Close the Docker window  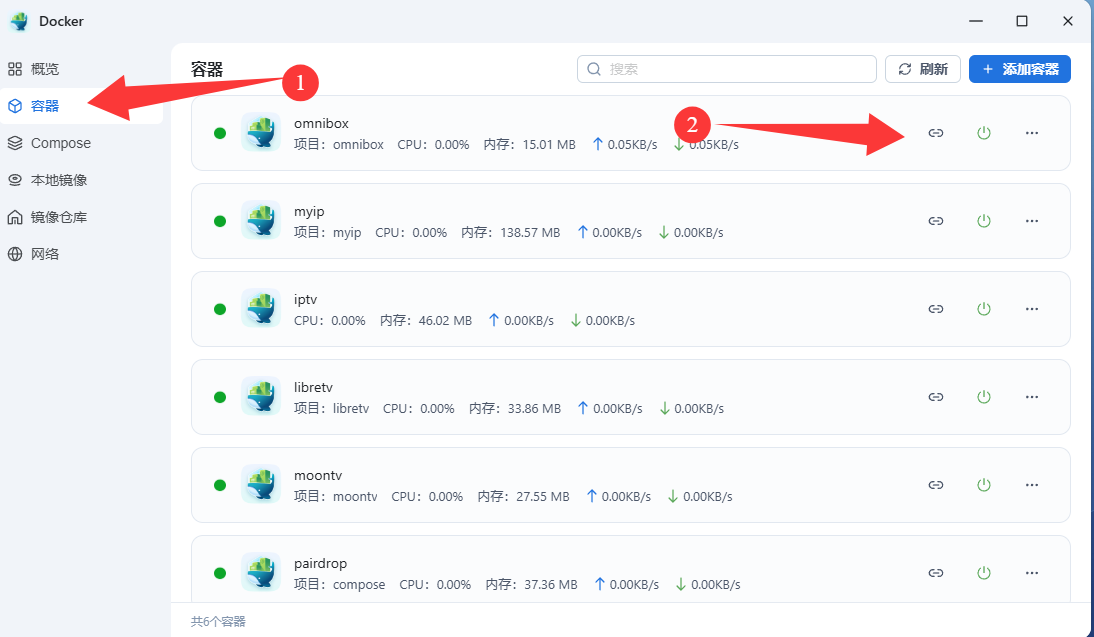pyautogui.click(x=1067, y=21)
